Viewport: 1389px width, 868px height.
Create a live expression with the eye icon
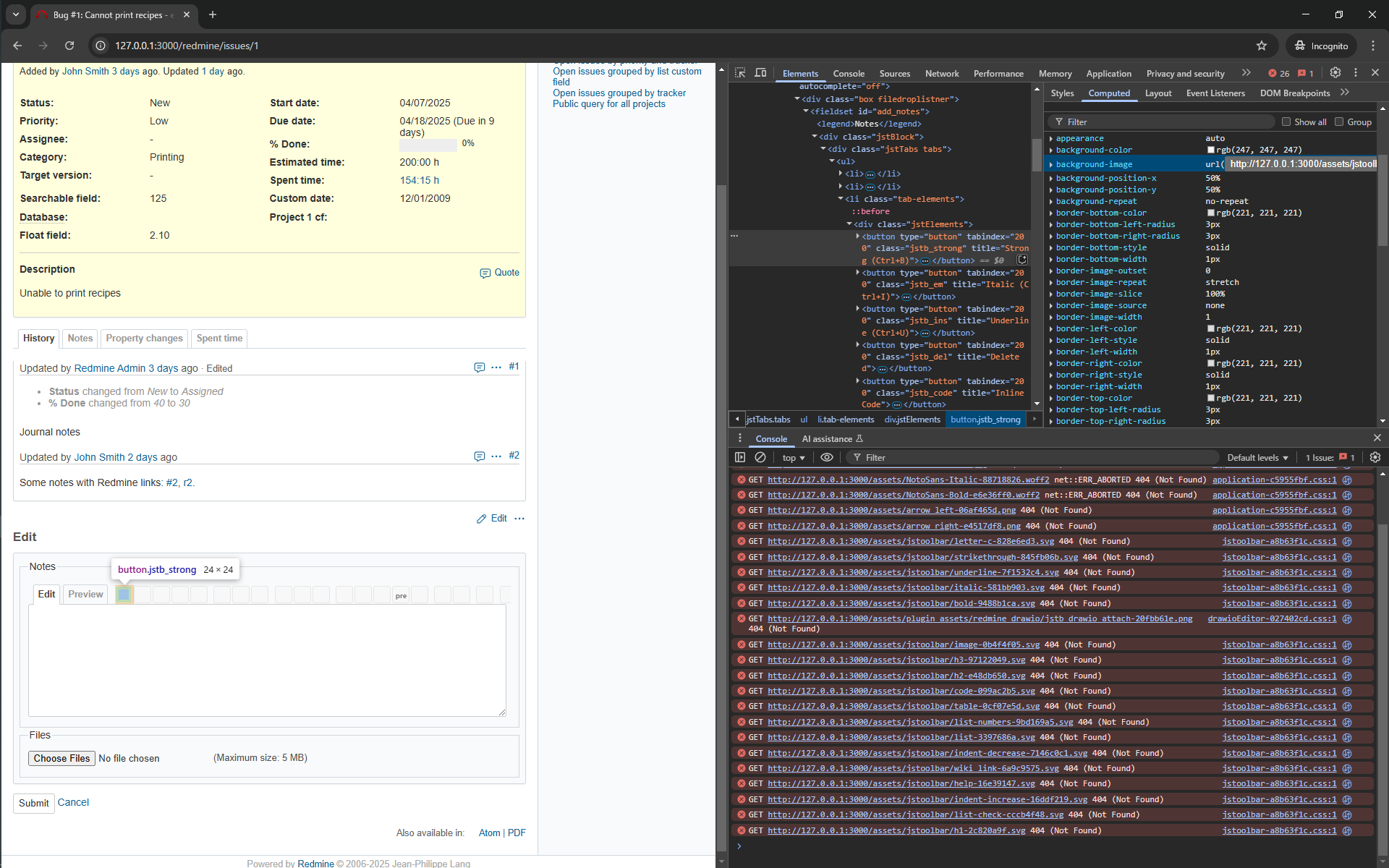(827, 457)
